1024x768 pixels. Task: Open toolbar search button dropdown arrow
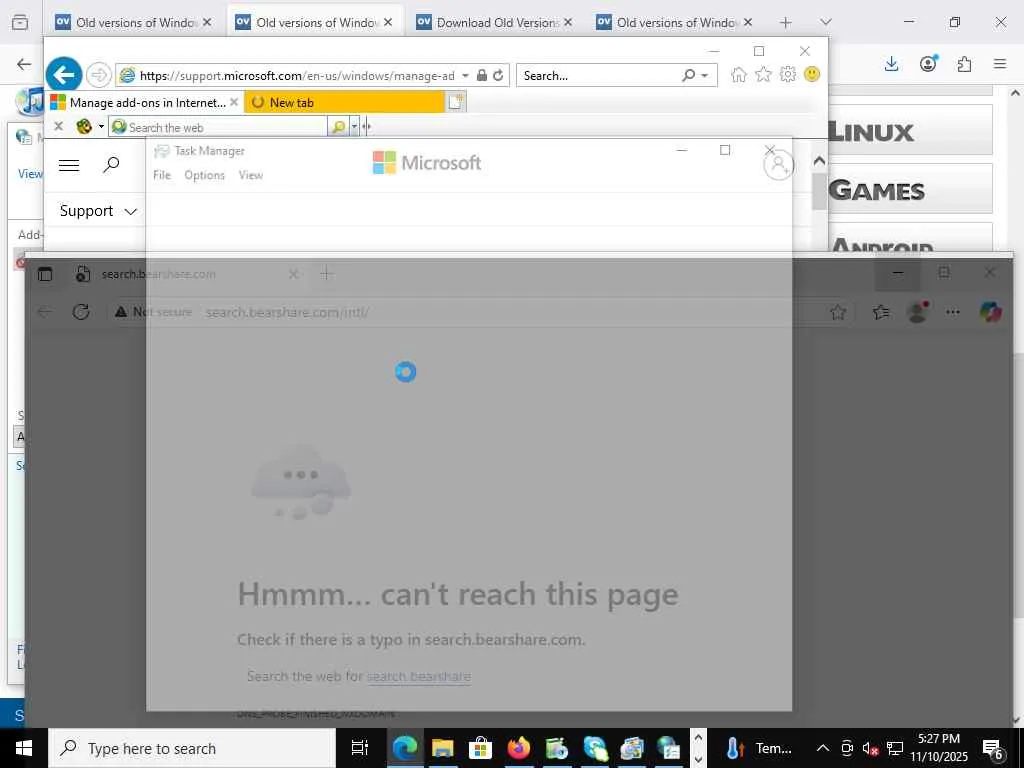[354, 127]
